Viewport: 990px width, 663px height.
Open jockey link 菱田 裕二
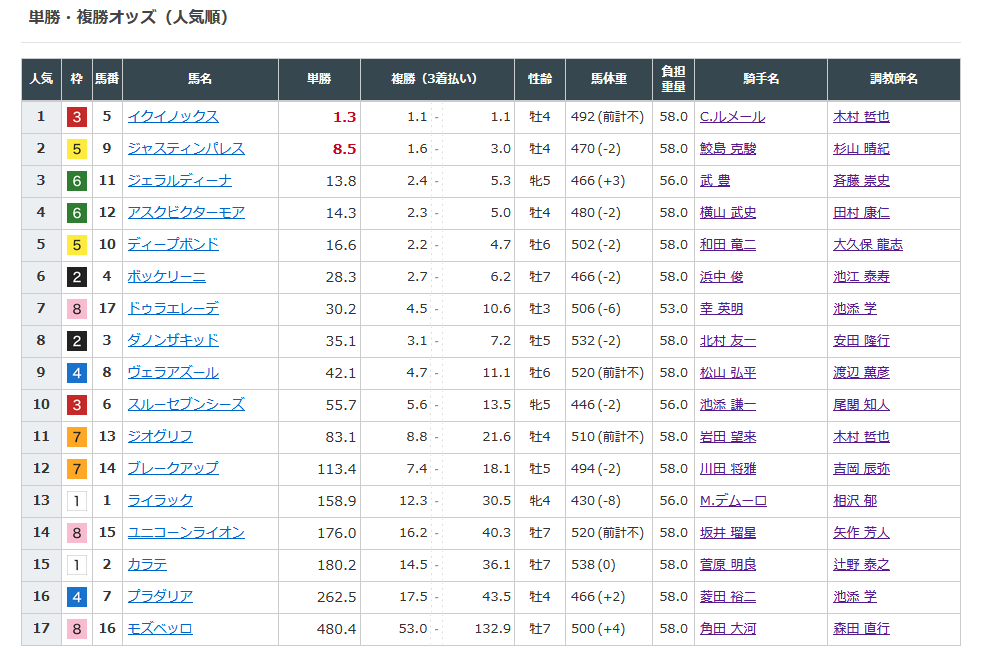[728, 597]
